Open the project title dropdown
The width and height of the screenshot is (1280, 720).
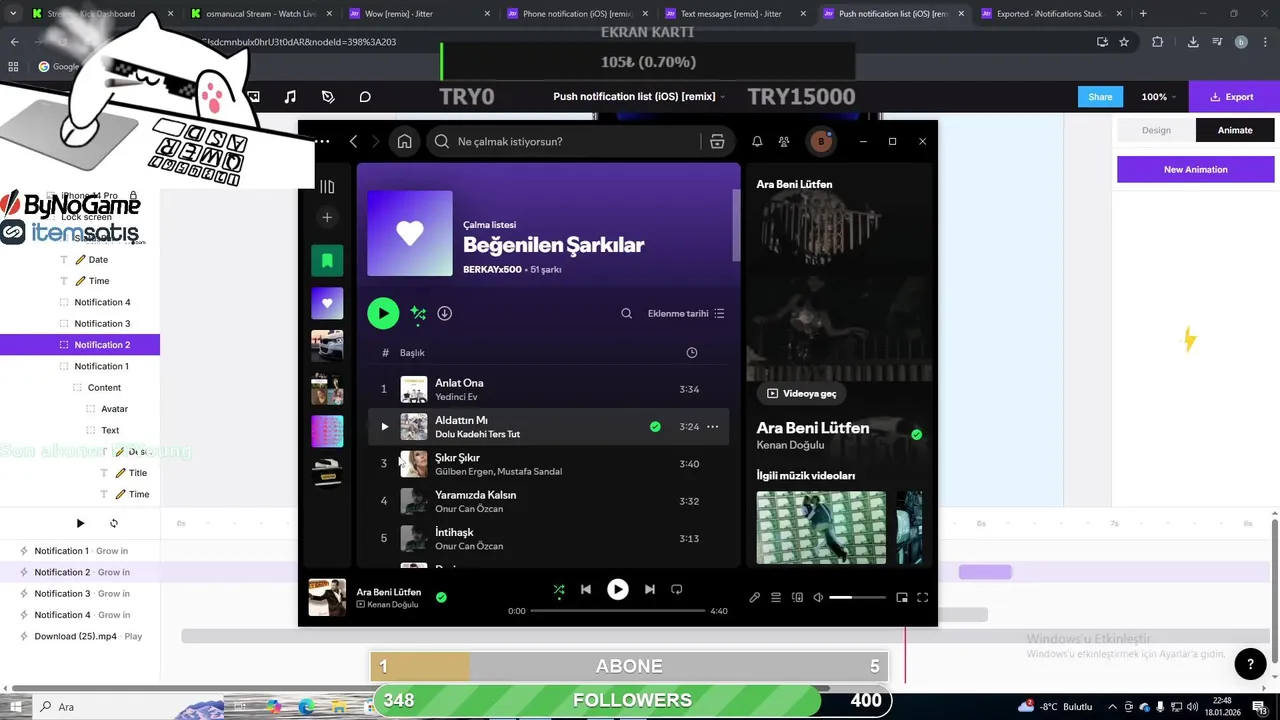click(x=640, y=97)
